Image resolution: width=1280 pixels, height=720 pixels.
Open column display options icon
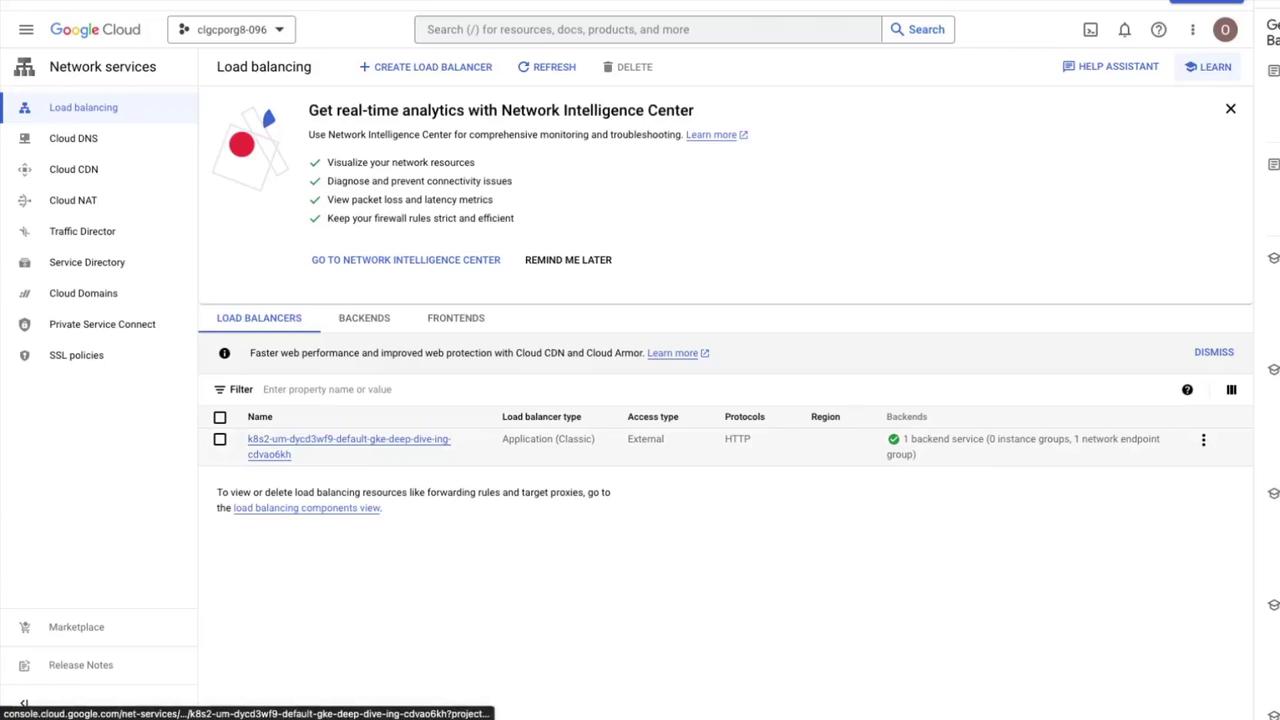1231,390
